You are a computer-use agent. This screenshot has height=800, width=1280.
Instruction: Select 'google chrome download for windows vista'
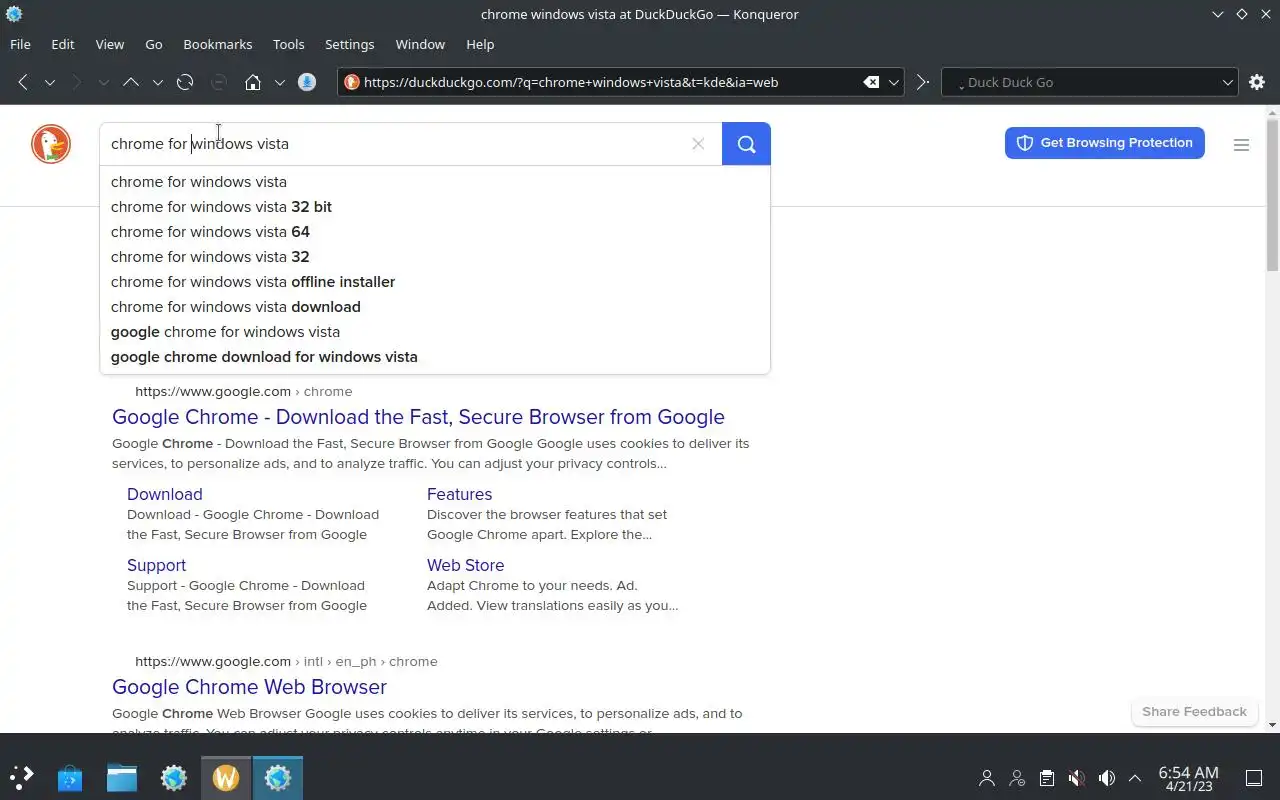coord(435,357)
